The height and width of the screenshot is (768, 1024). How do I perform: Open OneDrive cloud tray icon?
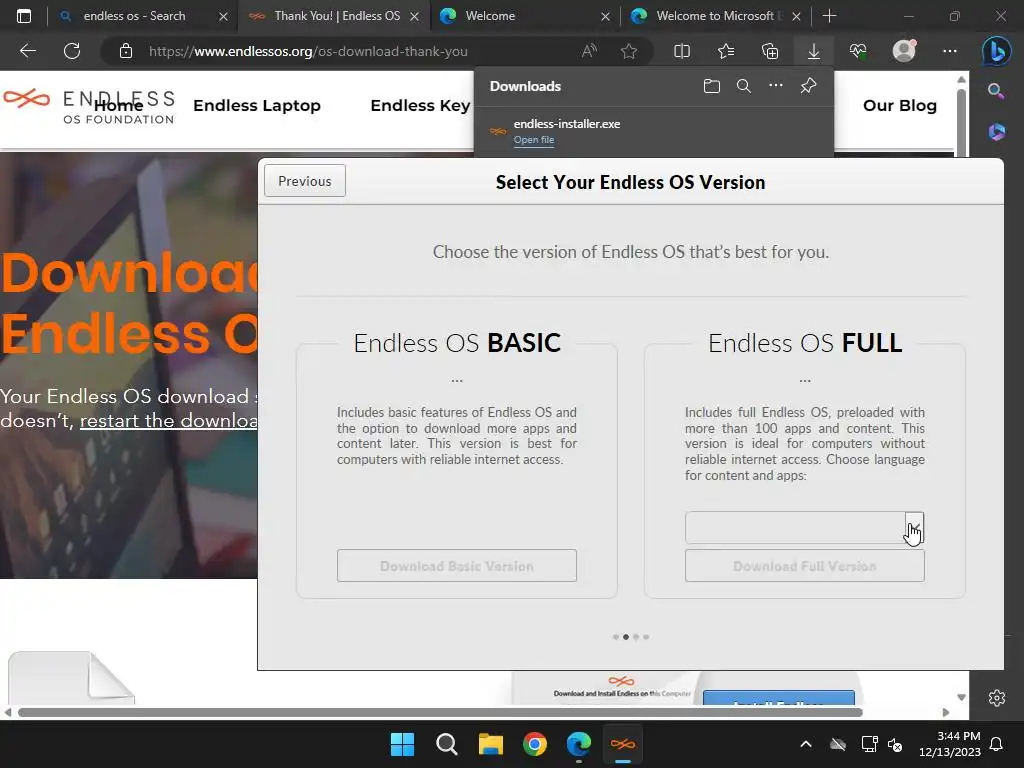click(838, 744)
